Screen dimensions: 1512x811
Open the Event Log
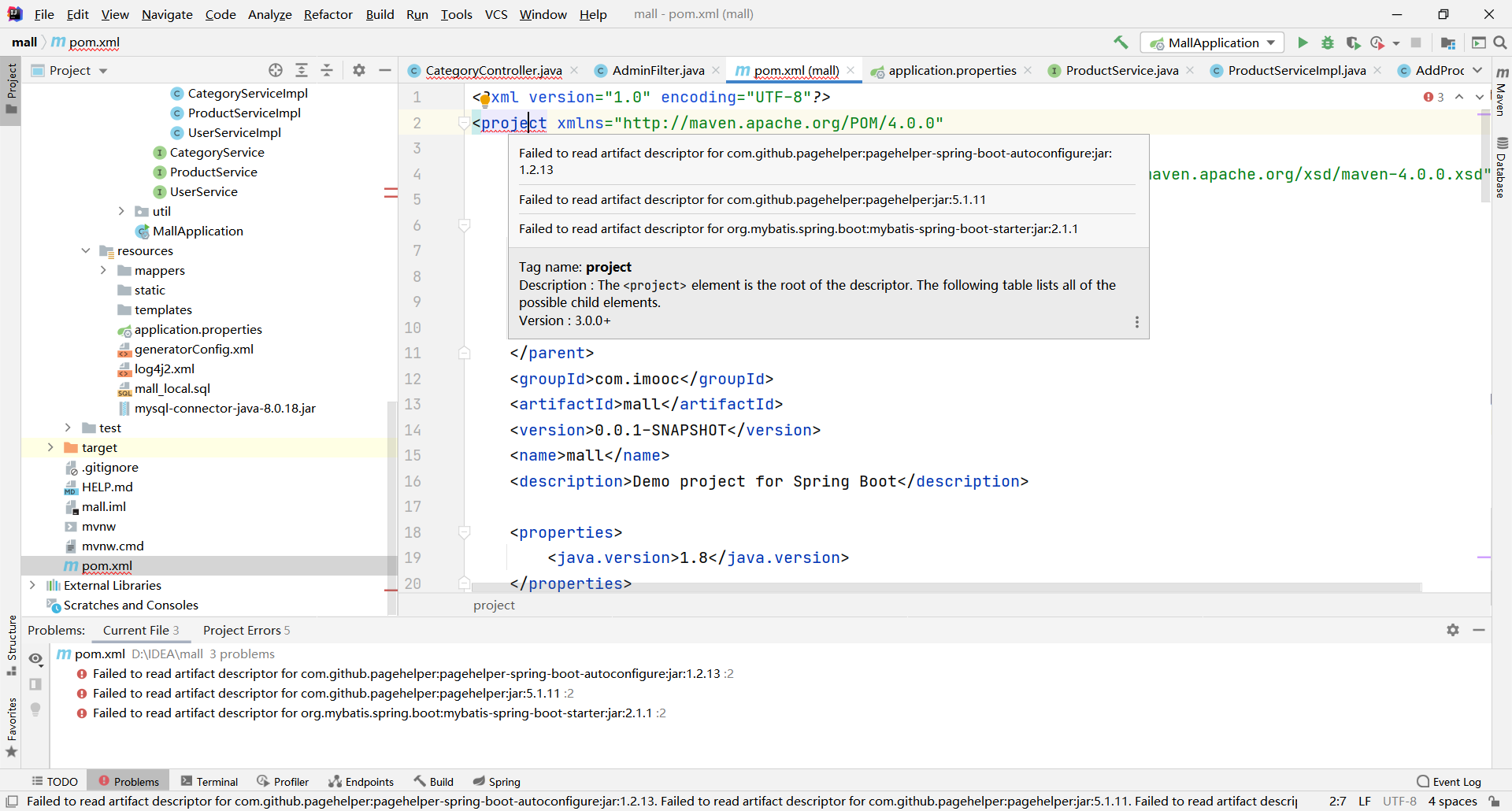coord(1449,781)
